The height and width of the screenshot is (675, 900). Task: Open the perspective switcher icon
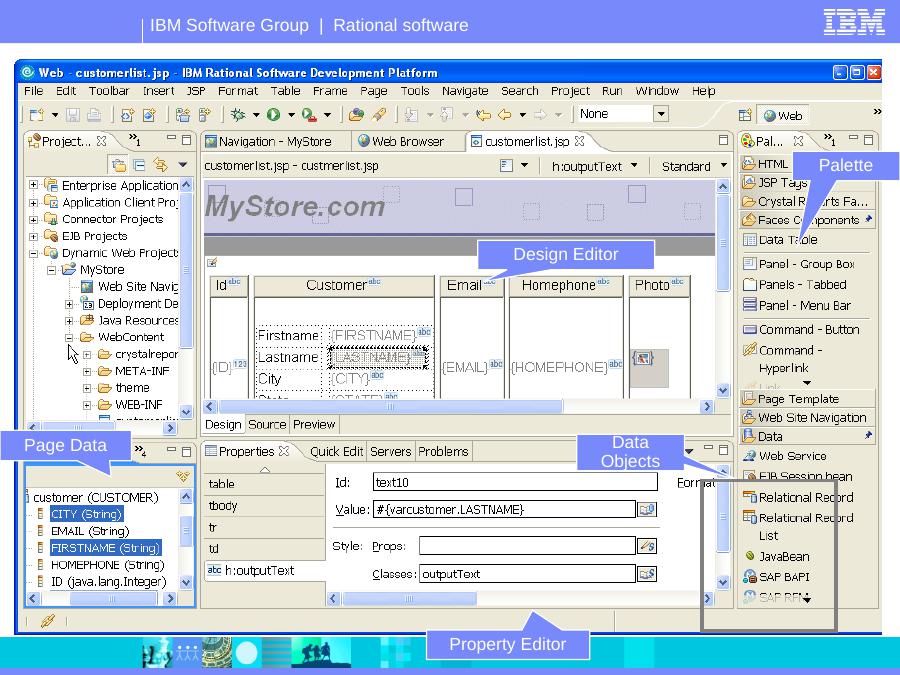[745, 115]
